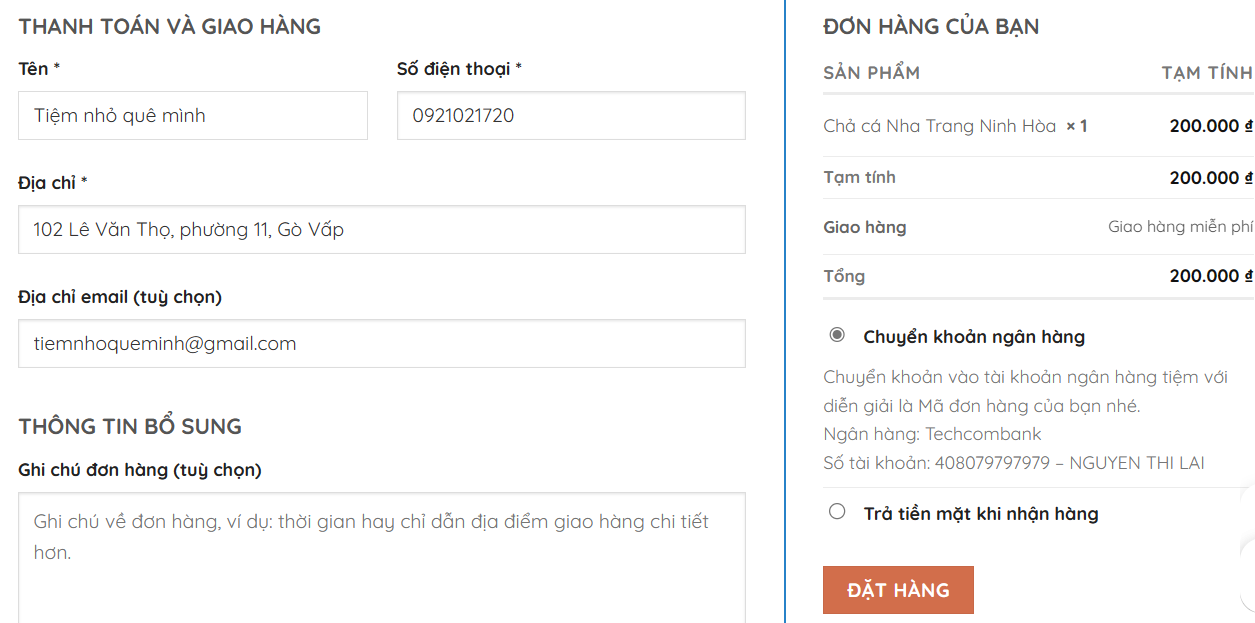This screenshot has height=623, width=1255.
Task: Click the 'Tổng' row label
Action: coord(844,276)
